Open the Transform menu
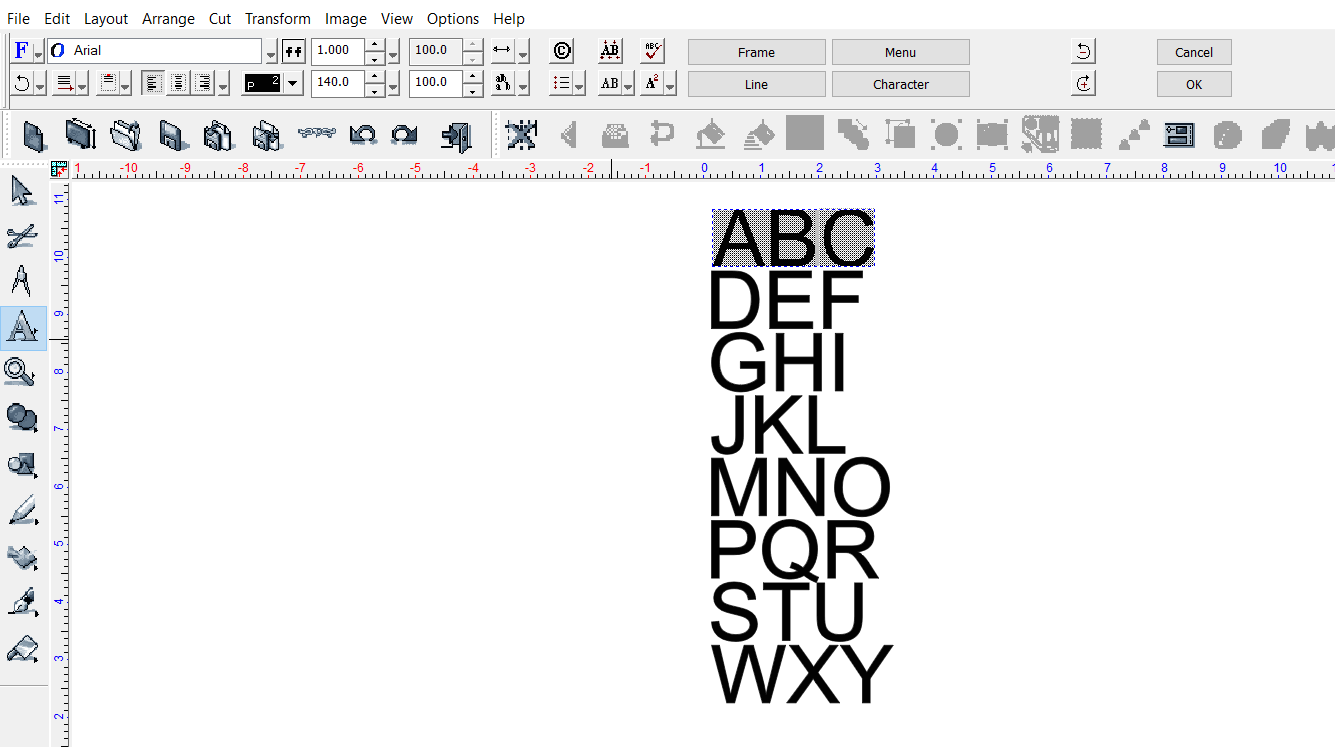This screenshot has width=1335, height=747. click(278, 18)
